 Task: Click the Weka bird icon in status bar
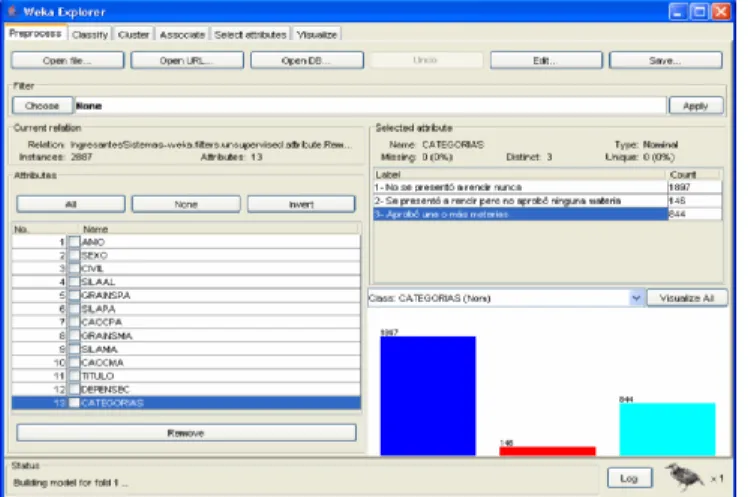[x=686, y=476]
